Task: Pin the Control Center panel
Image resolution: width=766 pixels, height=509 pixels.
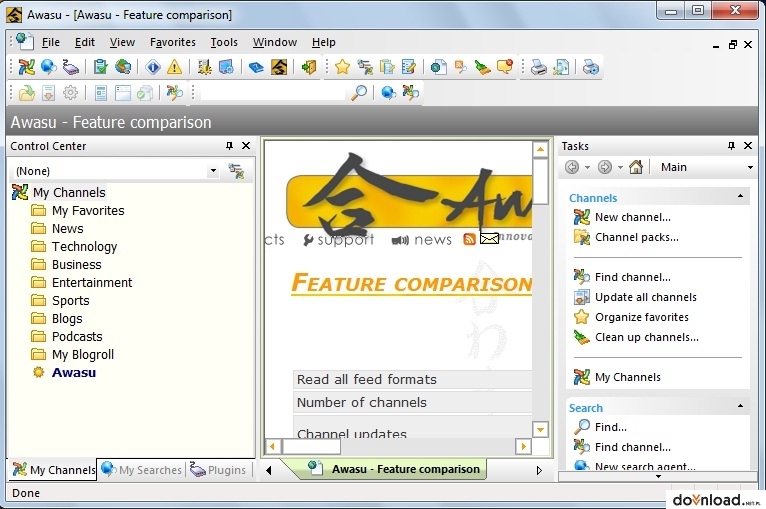Action: click(229, 146)
